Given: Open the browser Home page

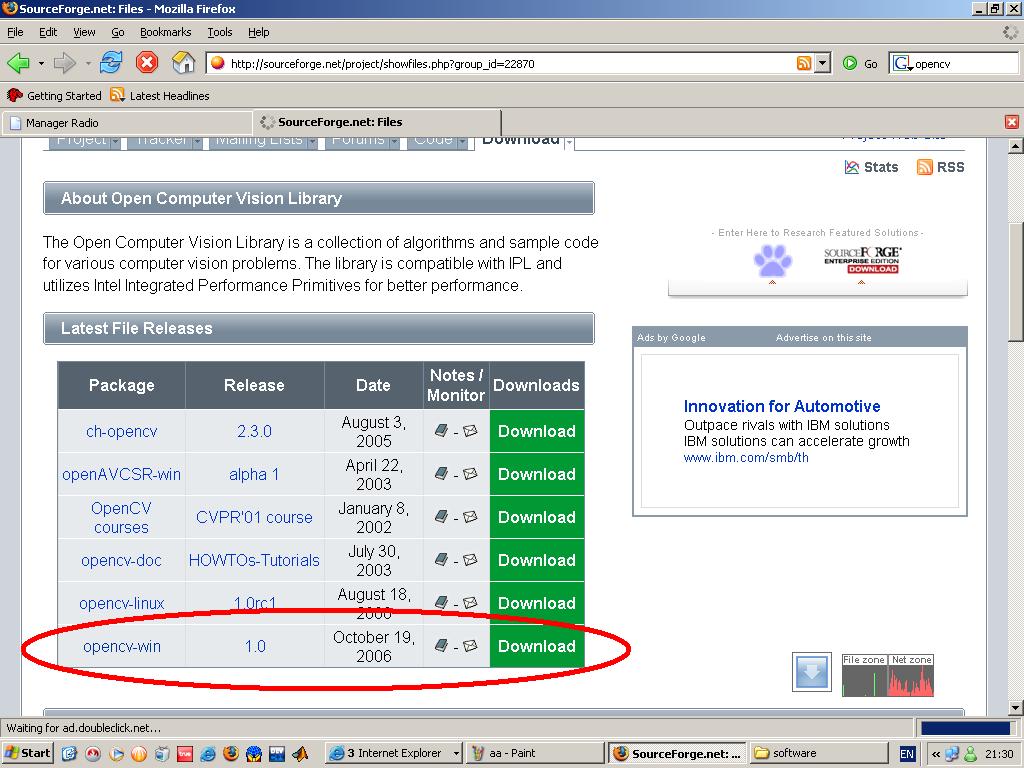Looking at the screenshot, I should coord(184,62).
